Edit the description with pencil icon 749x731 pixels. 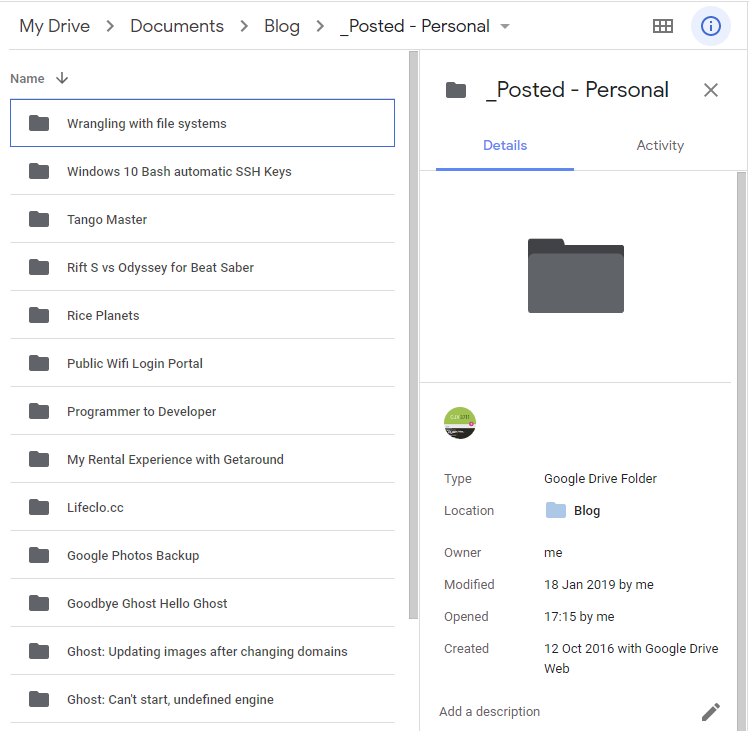point(710,711)
